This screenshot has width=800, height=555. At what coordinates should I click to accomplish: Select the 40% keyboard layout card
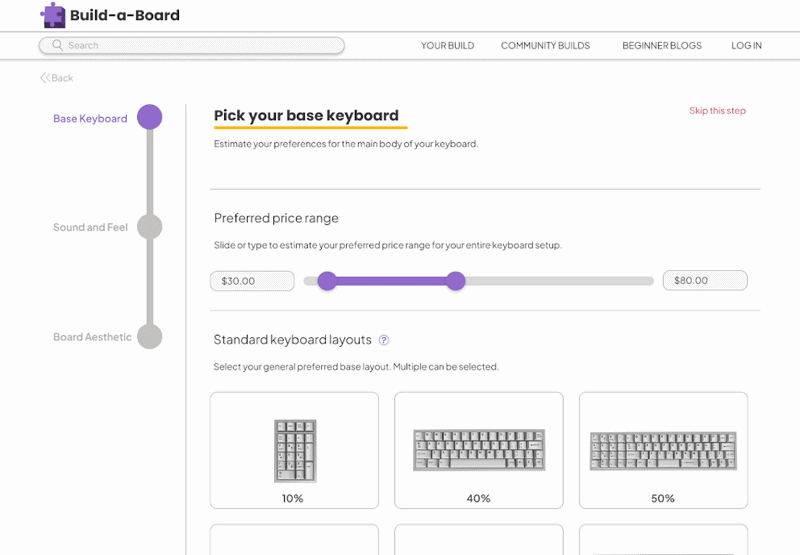tap(479, 450)
